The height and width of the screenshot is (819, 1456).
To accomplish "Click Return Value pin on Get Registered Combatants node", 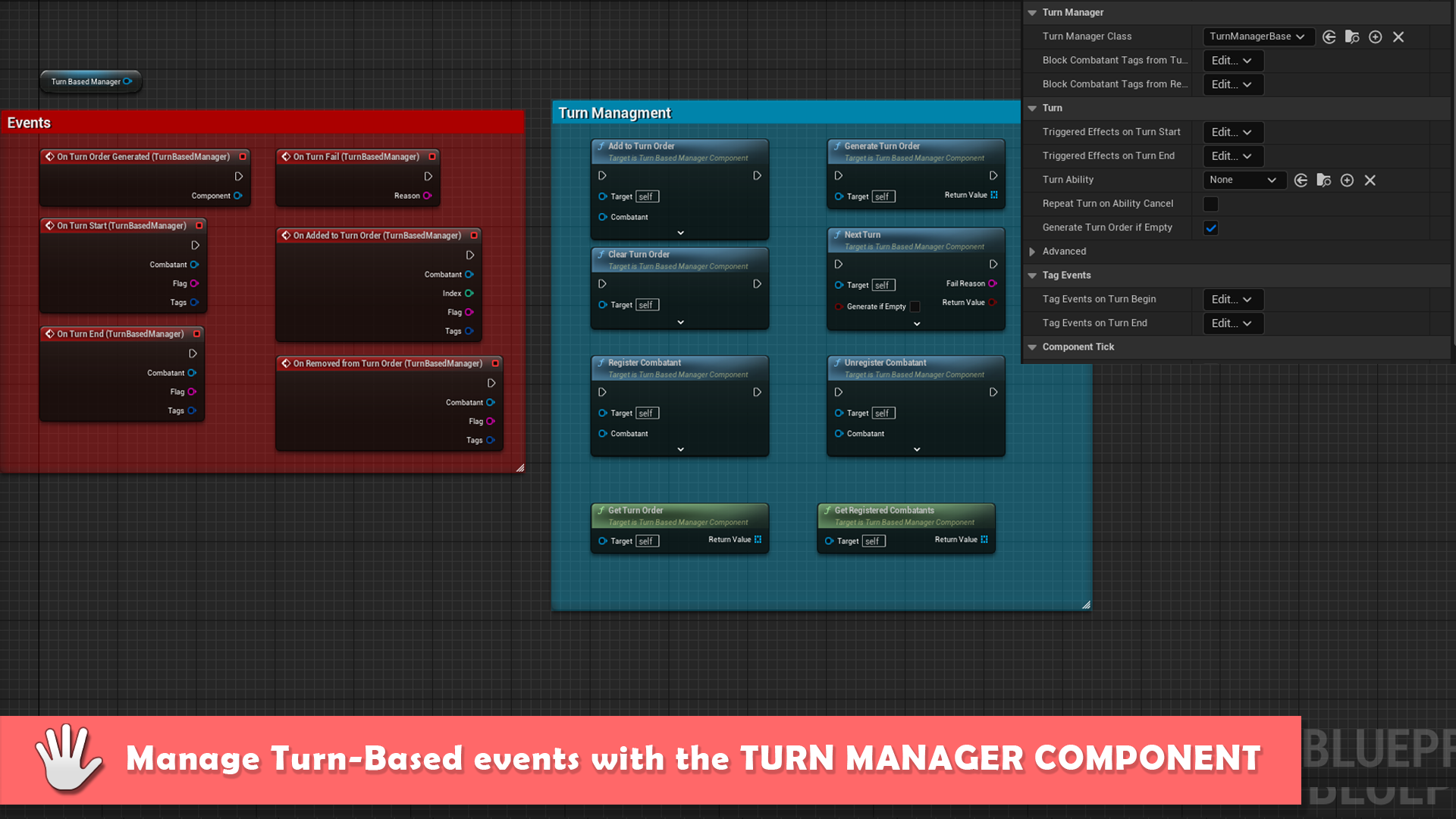I will click(984, 539).
